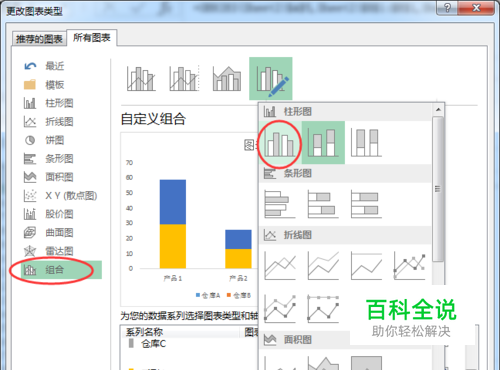Choose stacked line with markers in gallery

click(x=280, y=309)
